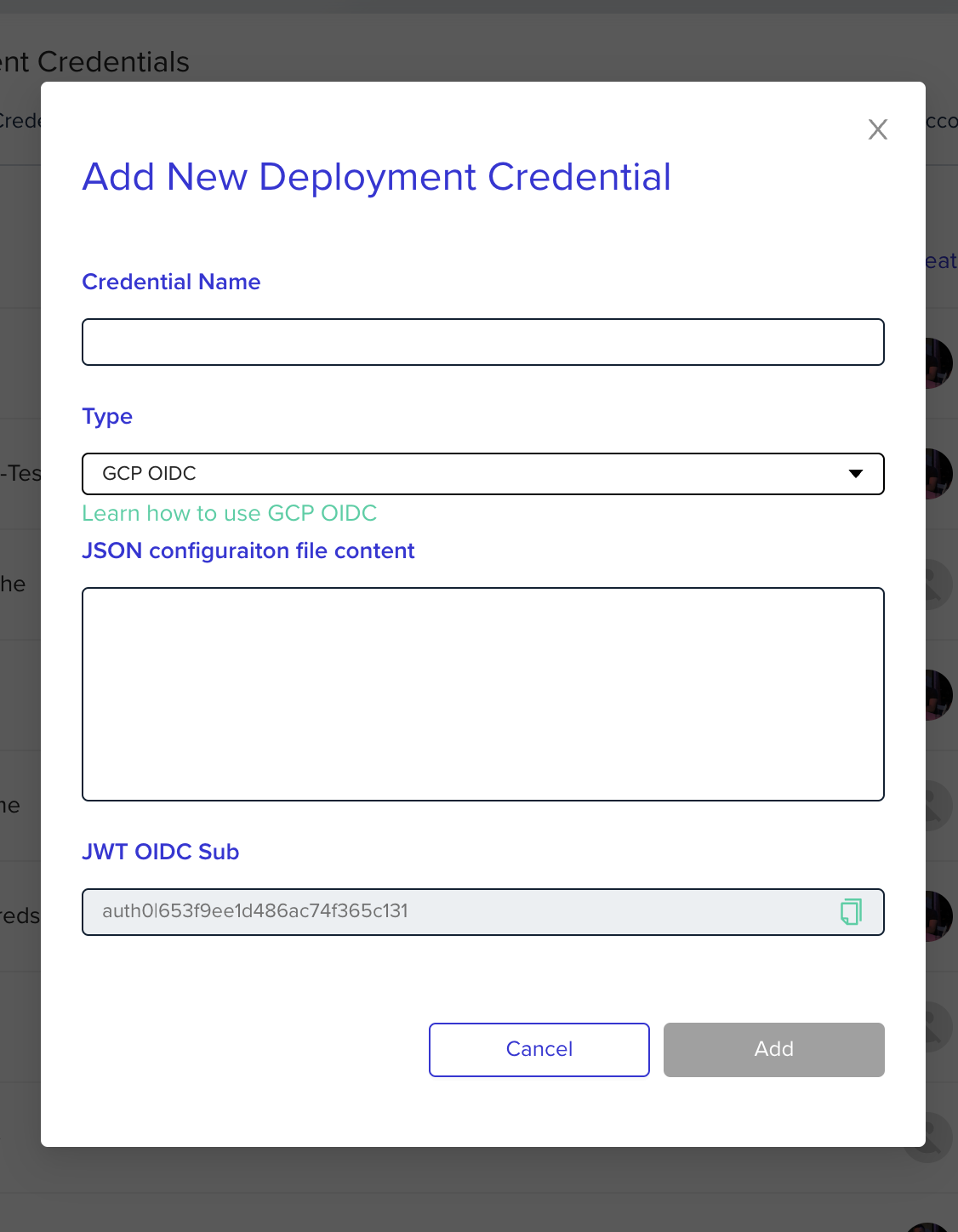958x1232 pixels.
Task: Cancel adding the deployment credential
Action: click(x=539, y=1050)
